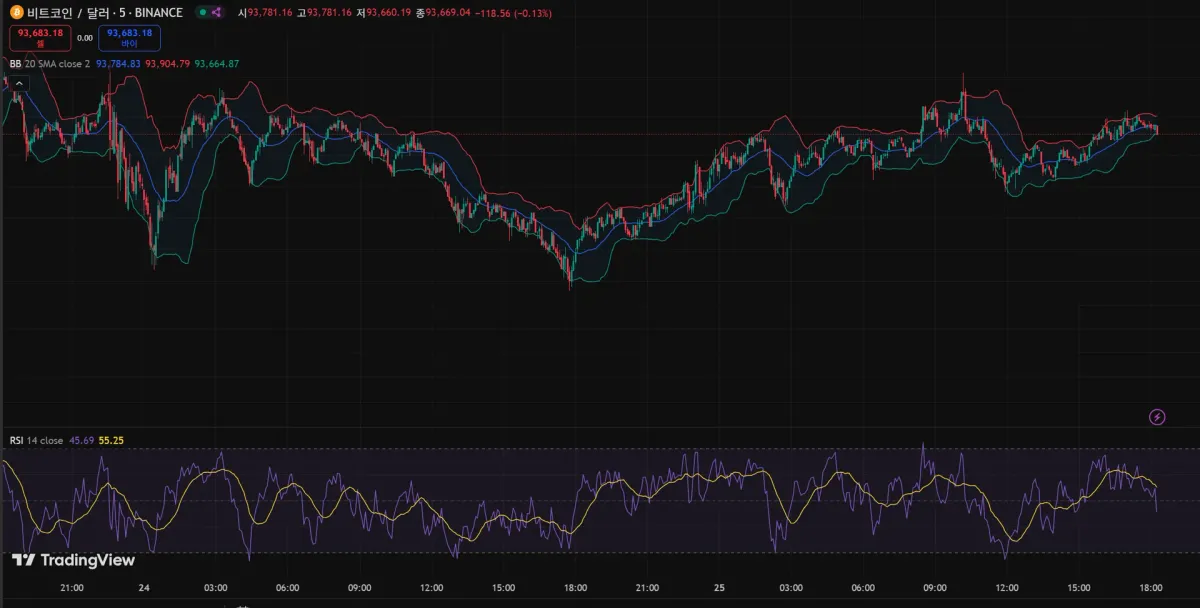Click the green market status dot
The image size is (1200, 608).
[202, 13]
